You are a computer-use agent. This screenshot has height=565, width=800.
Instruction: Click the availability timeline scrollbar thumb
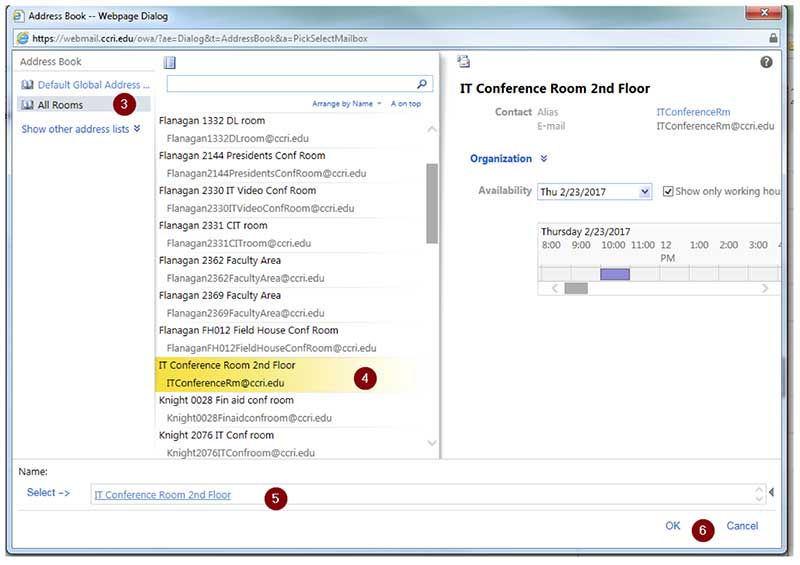coord(576,288)
